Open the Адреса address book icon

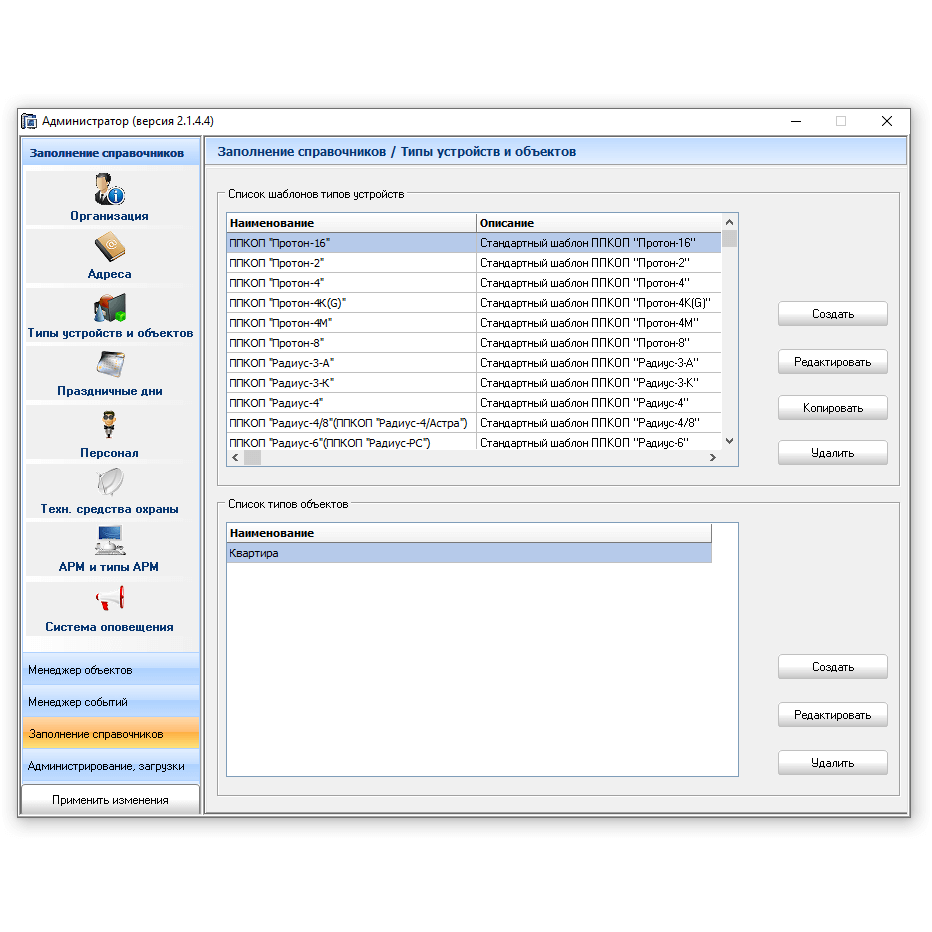tap(109, 247)
